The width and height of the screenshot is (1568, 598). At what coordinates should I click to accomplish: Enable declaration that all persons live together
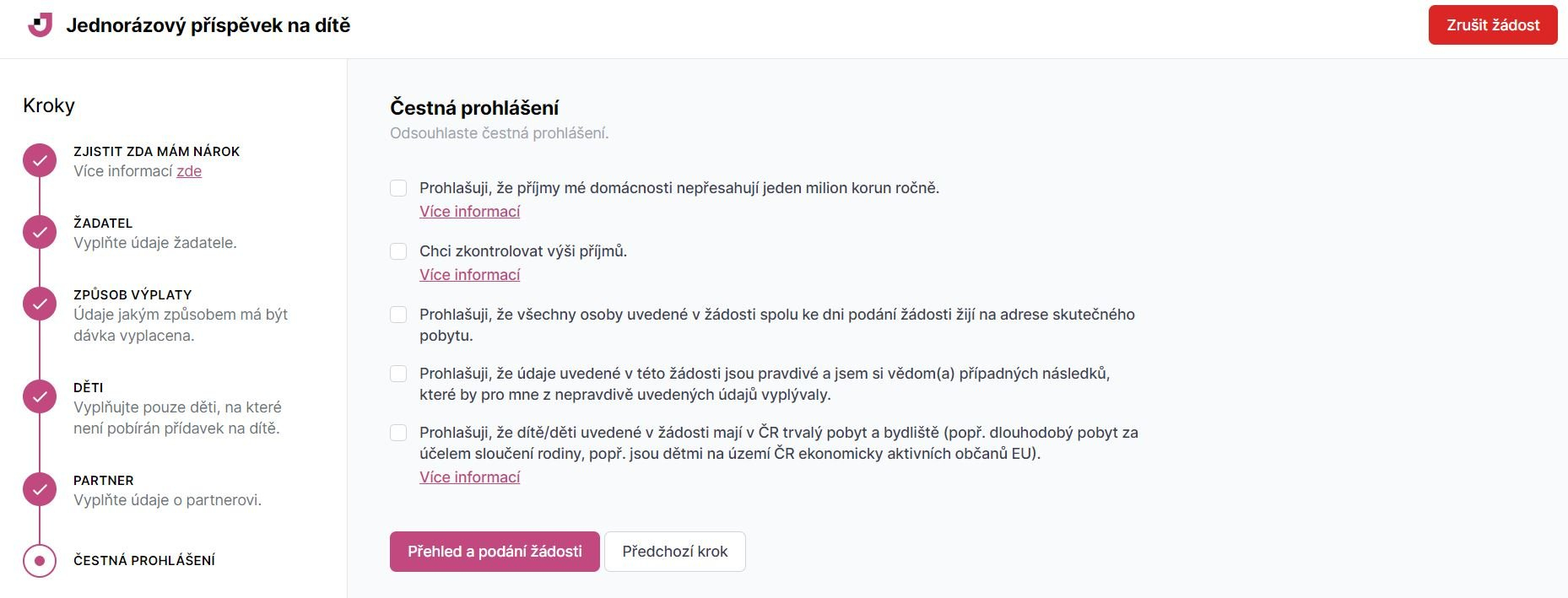(x=398, y=315)
